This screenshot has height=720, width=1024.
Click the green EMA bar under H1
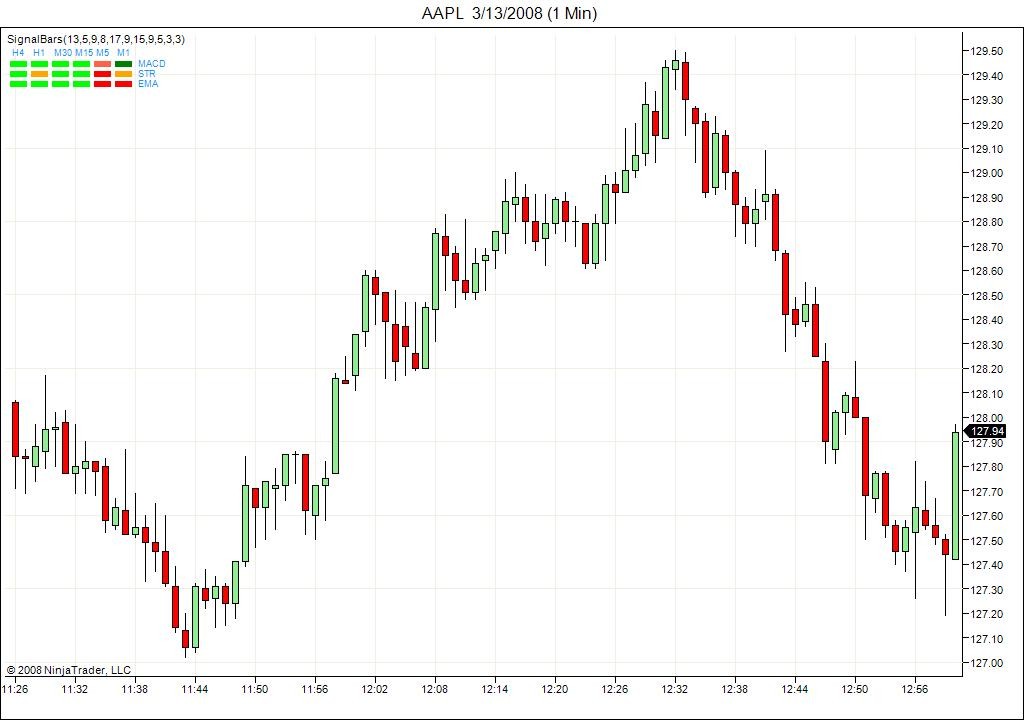40,84
